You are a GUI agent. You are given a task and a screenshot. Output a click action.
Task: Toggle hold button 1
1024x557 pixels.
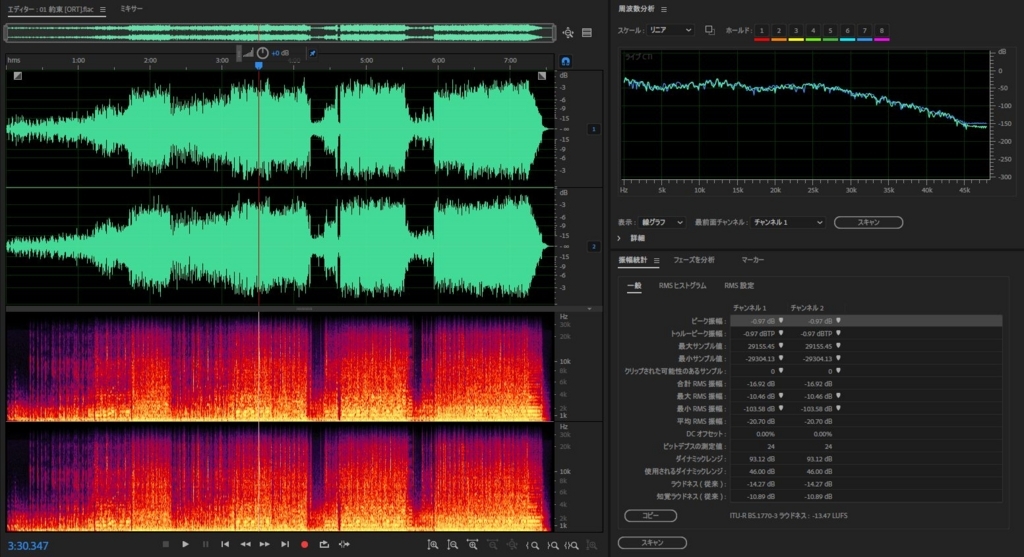point(761,31)
